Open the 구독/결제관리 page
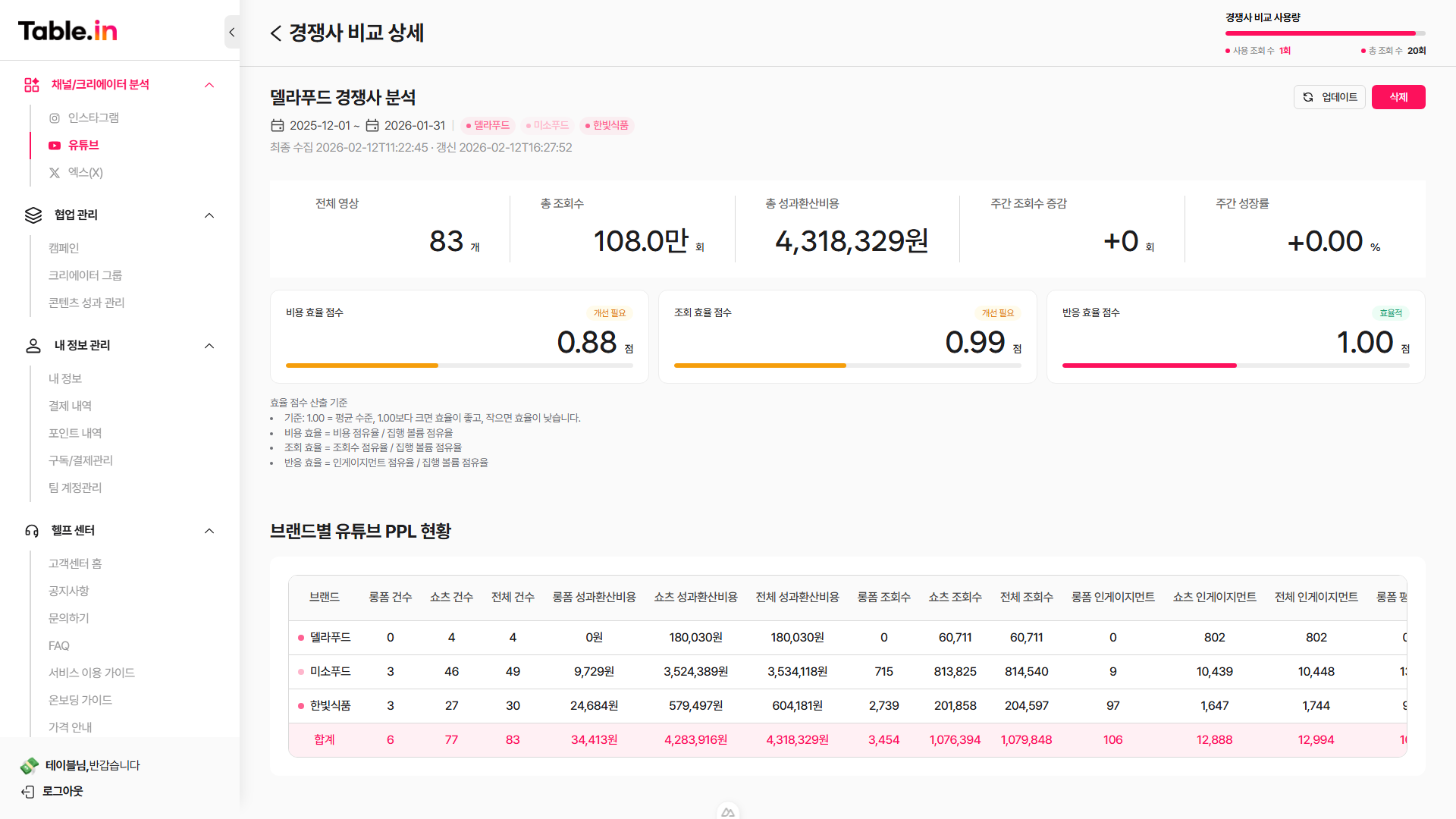1456x819 pixels. click(80, 461)
